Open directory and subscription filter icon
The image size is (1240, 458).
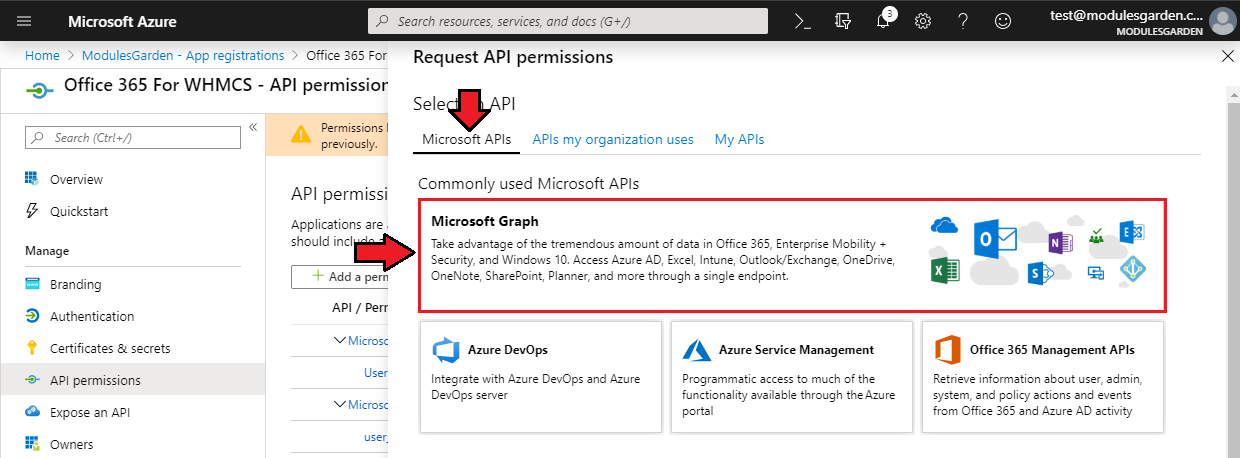842,21
